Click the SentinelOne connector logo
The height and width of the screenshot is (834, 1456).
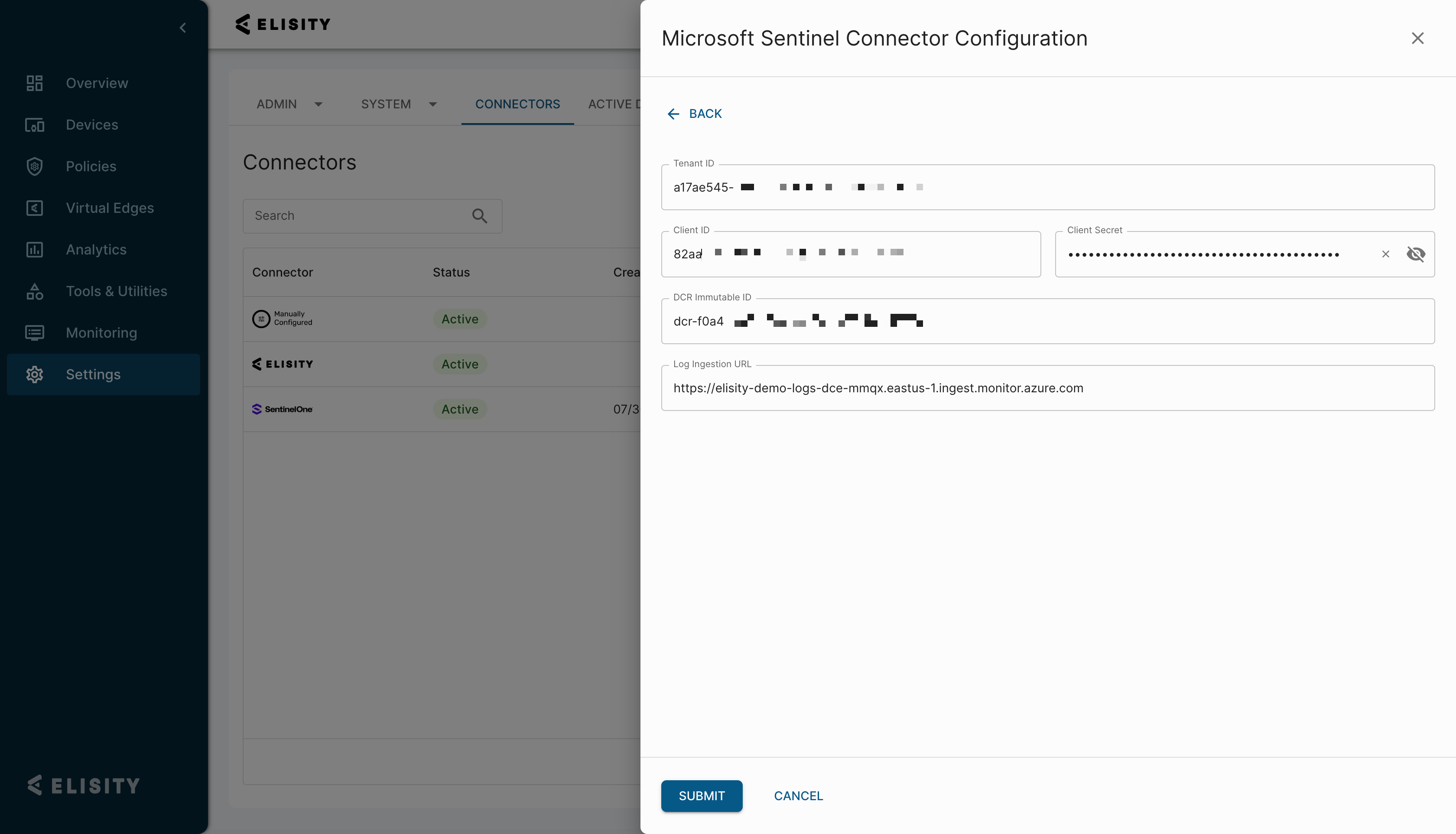(x=282, y=409)
